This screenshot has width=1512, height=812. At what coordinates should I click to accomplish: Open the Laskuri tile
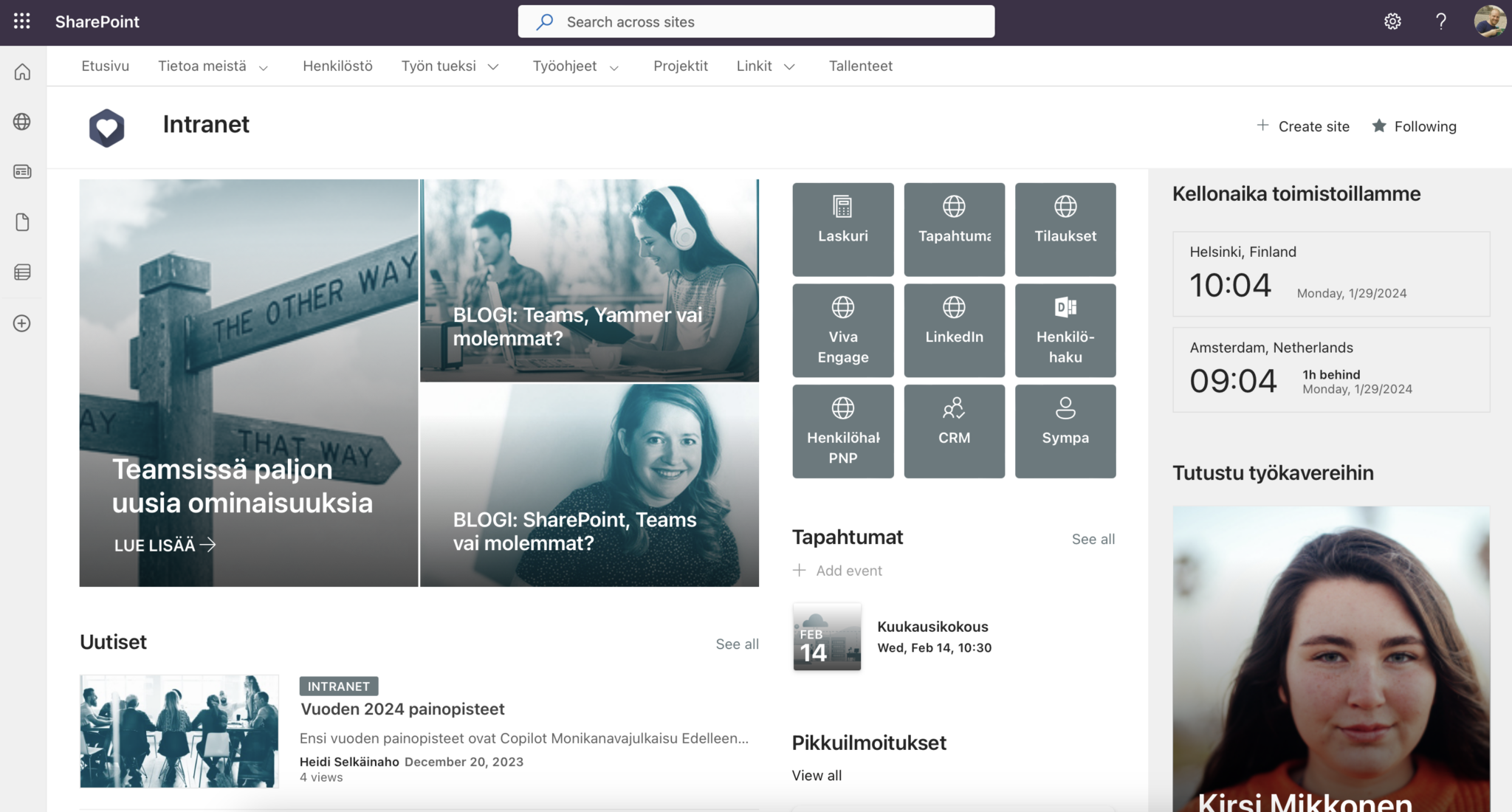coord(842,229)
